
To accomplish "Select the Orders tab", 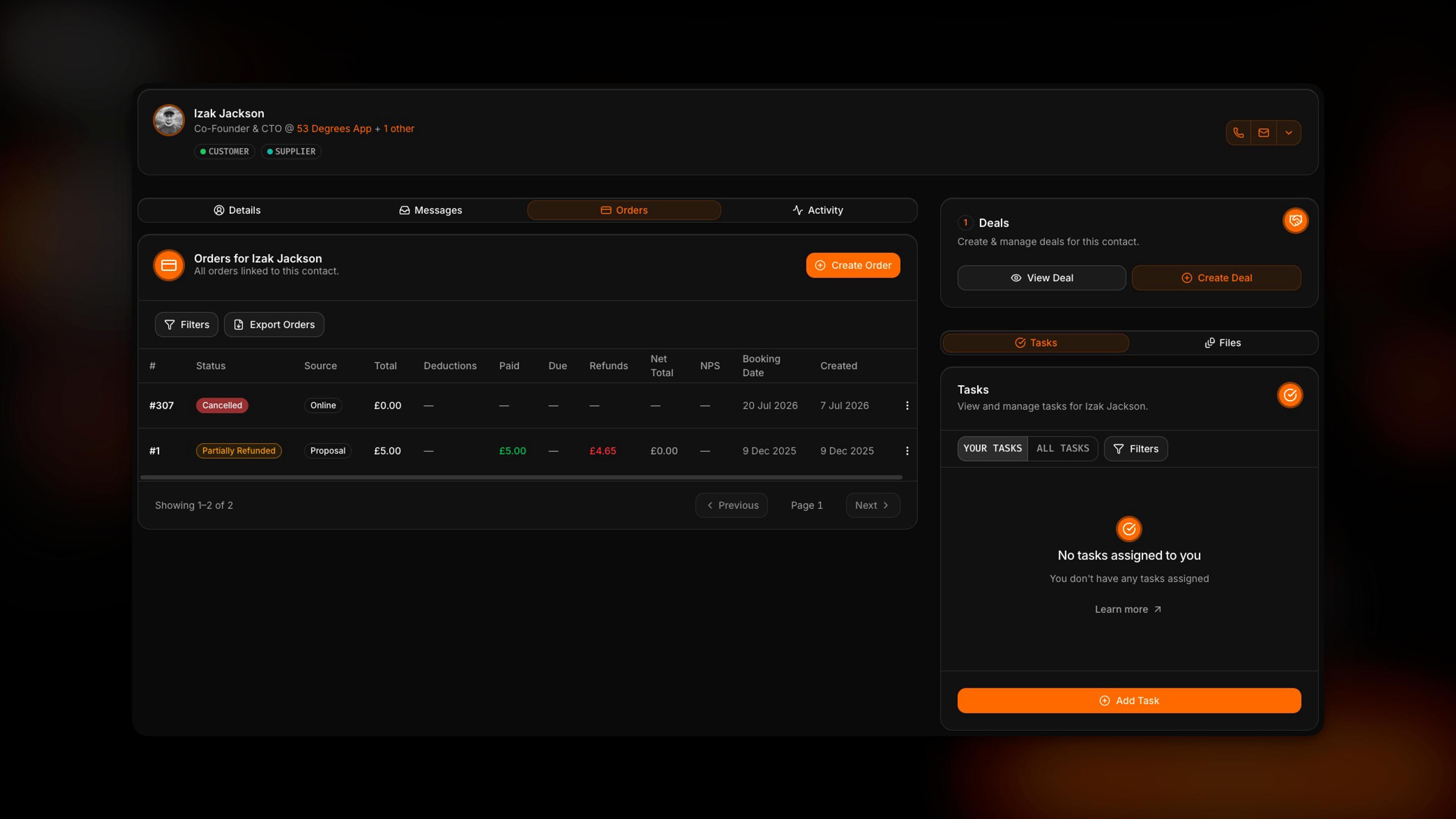I will coord(624,211).
